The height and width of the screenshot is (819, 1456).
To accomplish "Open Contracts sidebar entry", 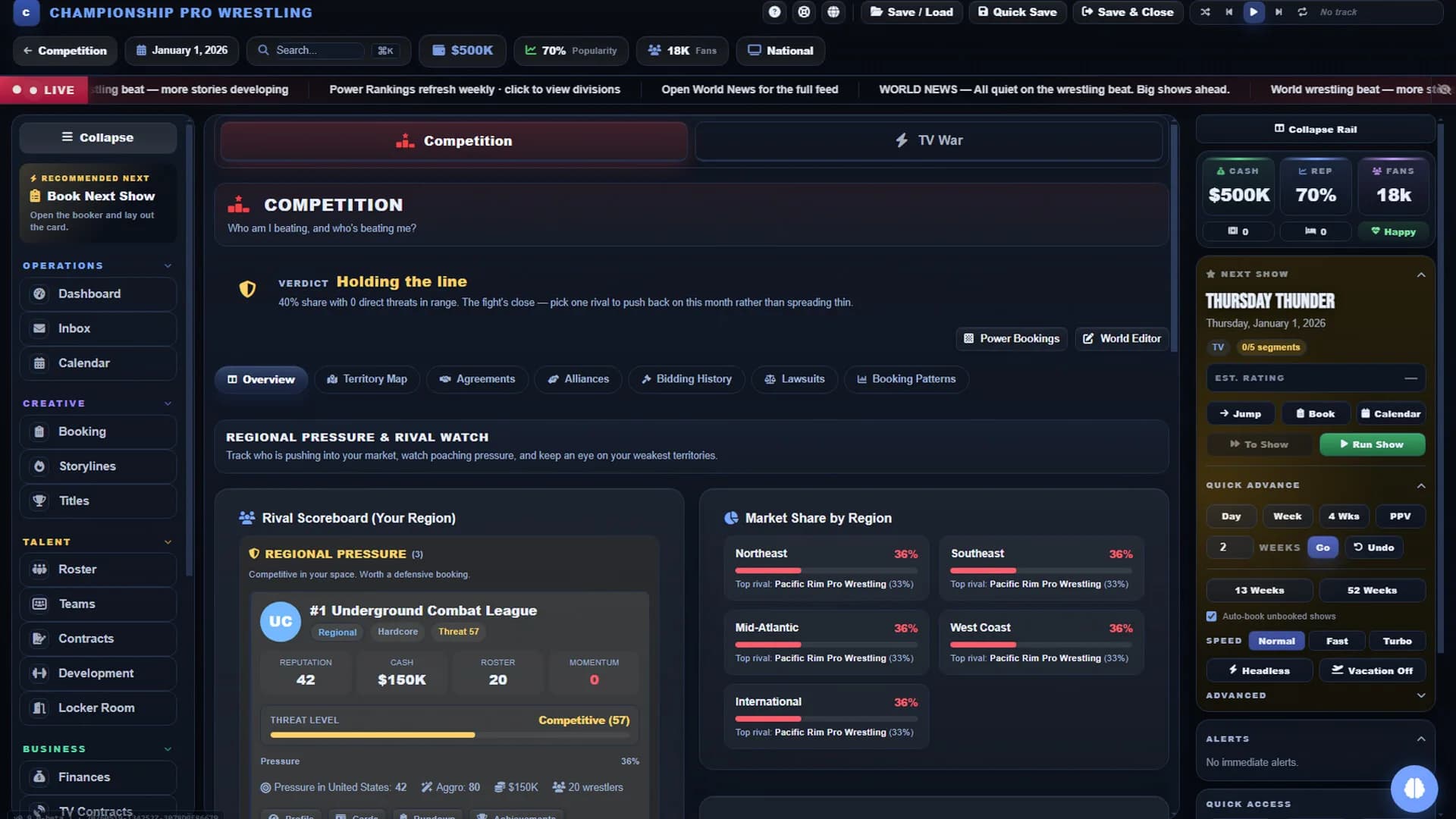I will [x=98, y=639].
